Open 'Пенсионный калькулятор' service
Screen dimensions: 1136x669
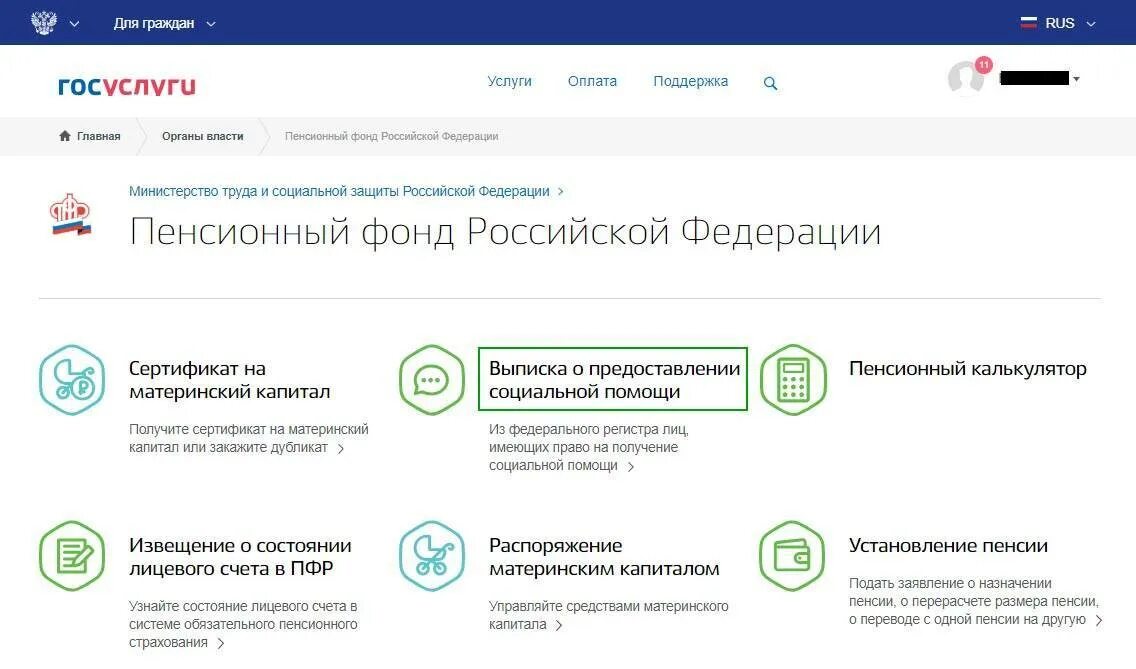(967, 369)
